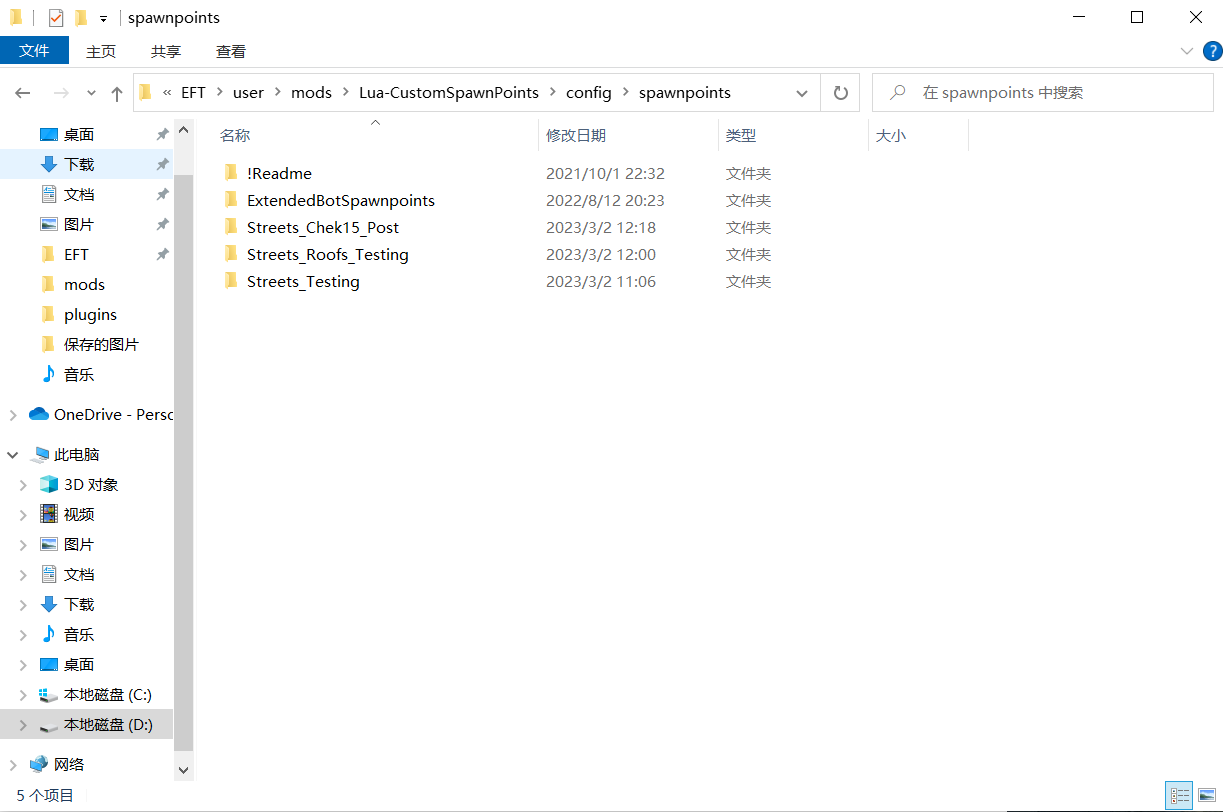Open the 文件 menu
Viewport: 1223px width, 812px height.
(34, 50)
